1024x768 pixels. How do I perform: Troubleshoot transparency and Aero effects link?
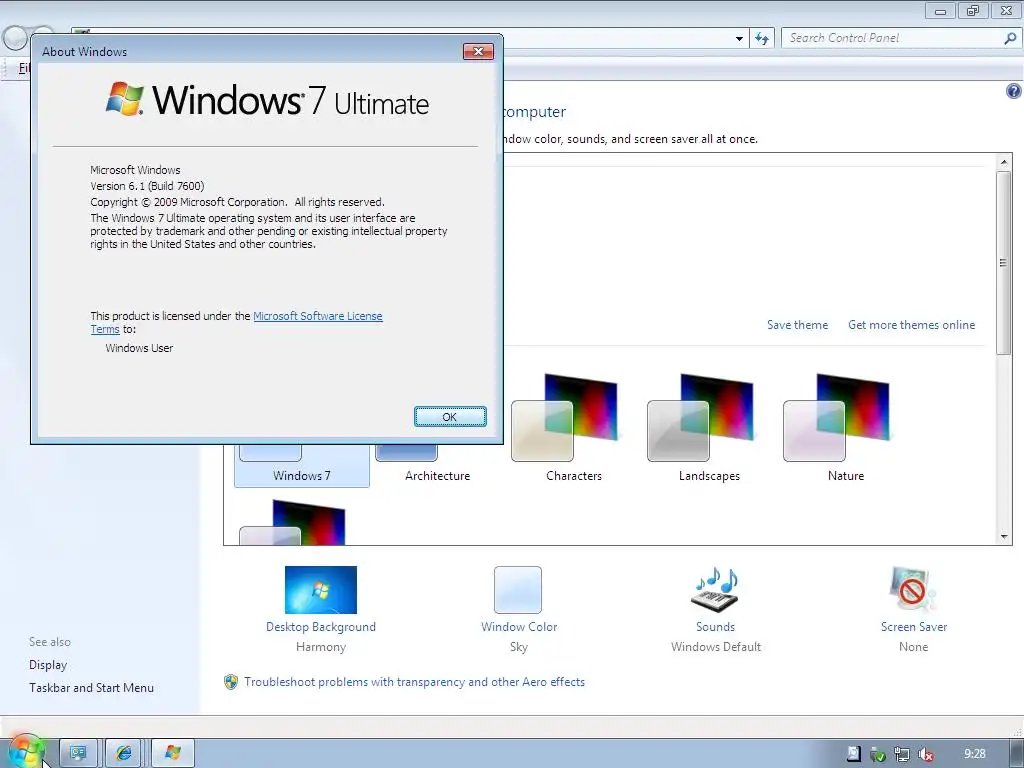[414, 682]
